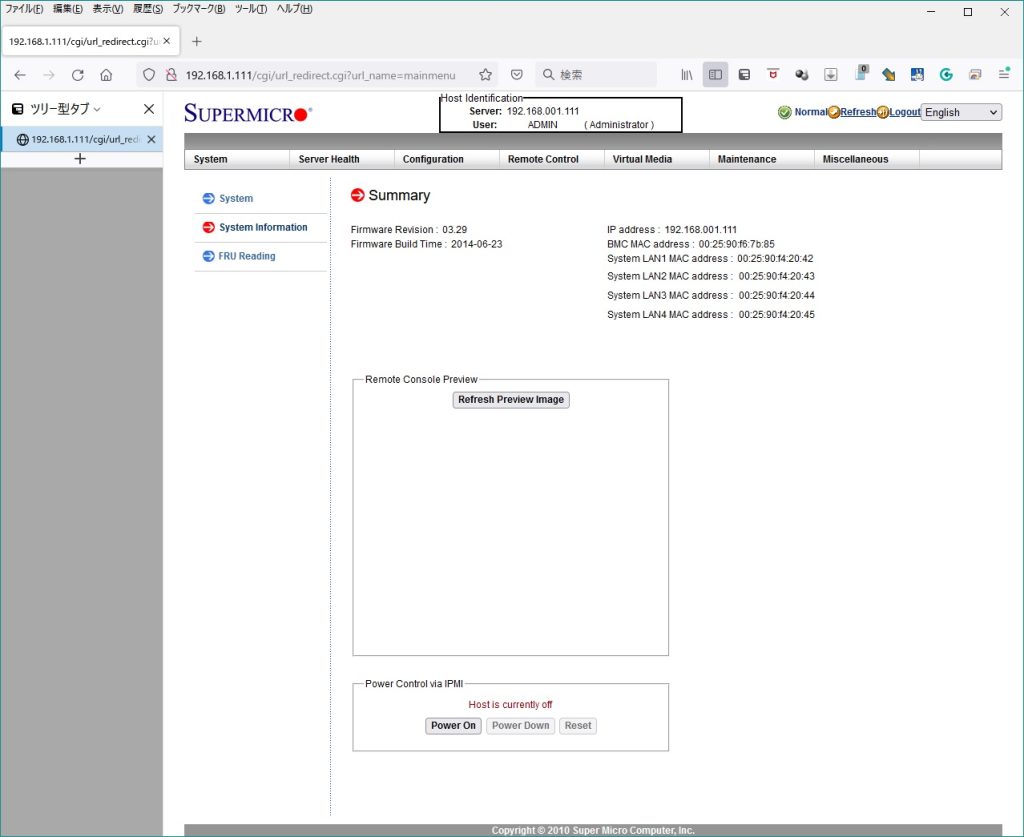The height and width of the screenshot is (837, 1024).
Task: Open the insecure connection padlock icon
Action: [x=171, y=75]
